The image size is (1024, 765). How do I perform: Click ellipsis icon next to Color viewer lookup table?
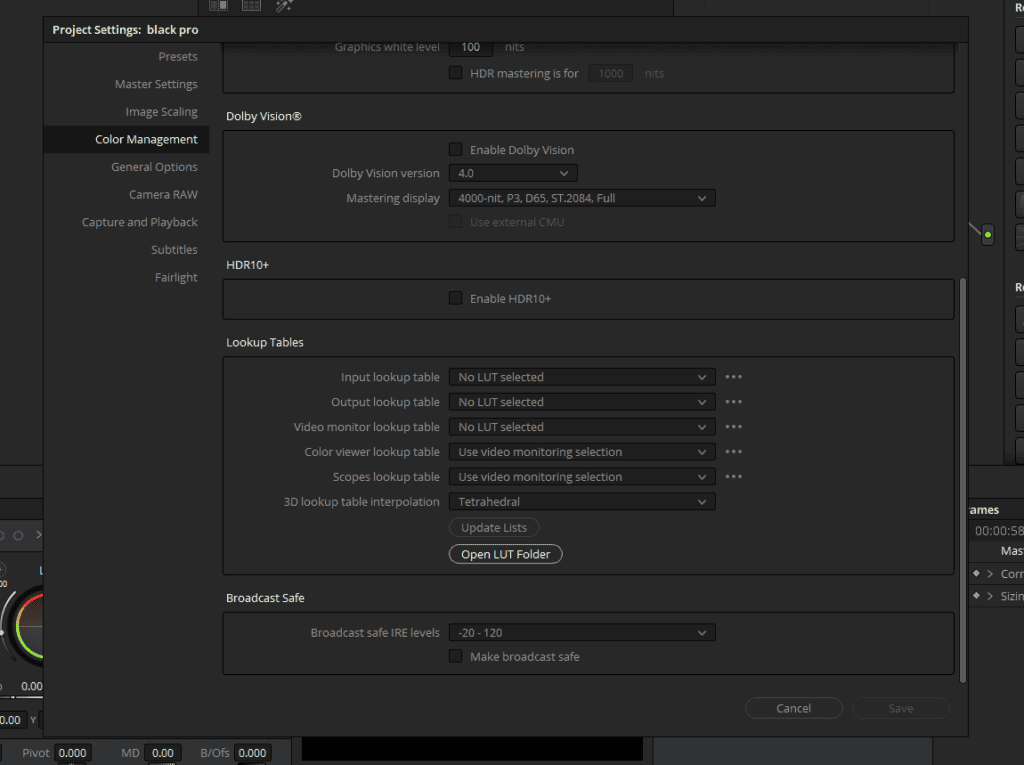pyautogui.click(x=733, y=451)
